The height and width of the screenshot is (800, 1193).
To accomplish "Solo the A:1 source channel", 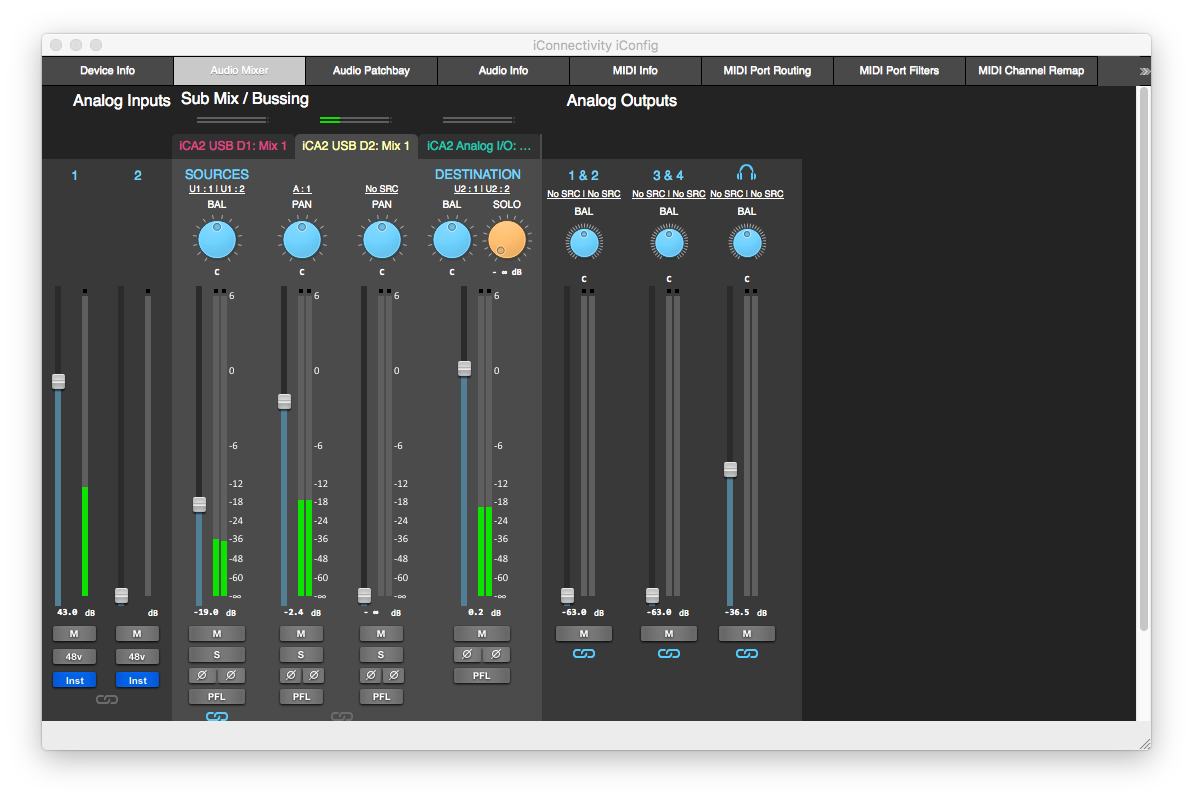I will click(301, 655).
